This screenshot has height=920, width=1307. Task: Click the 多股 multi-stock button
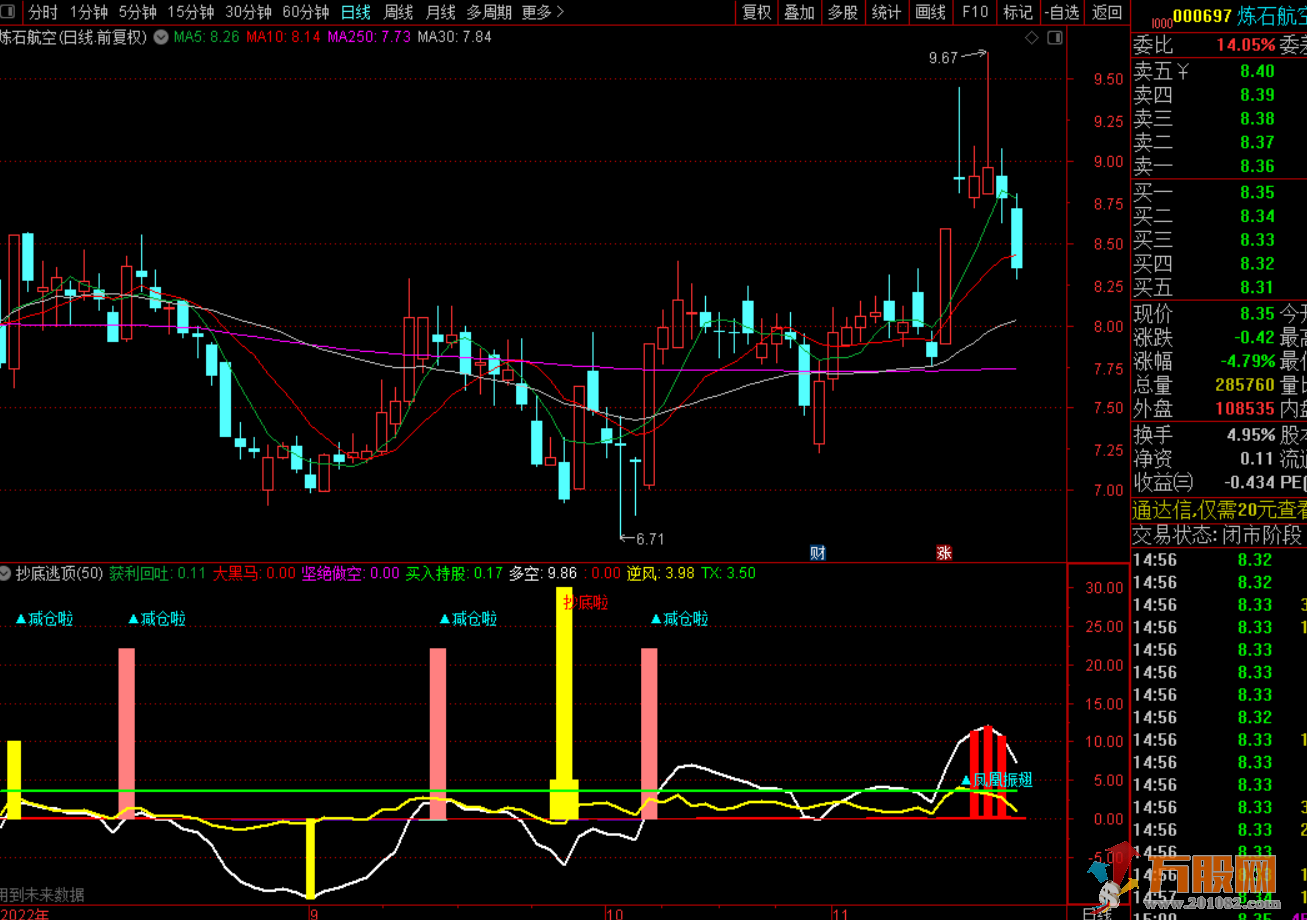coord(843,12)
